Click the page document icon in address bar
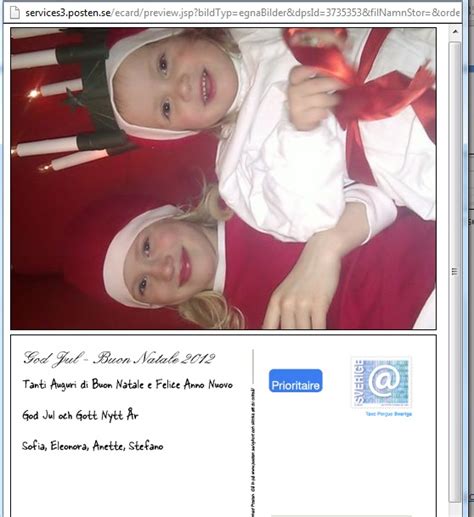 click(14, 12)
